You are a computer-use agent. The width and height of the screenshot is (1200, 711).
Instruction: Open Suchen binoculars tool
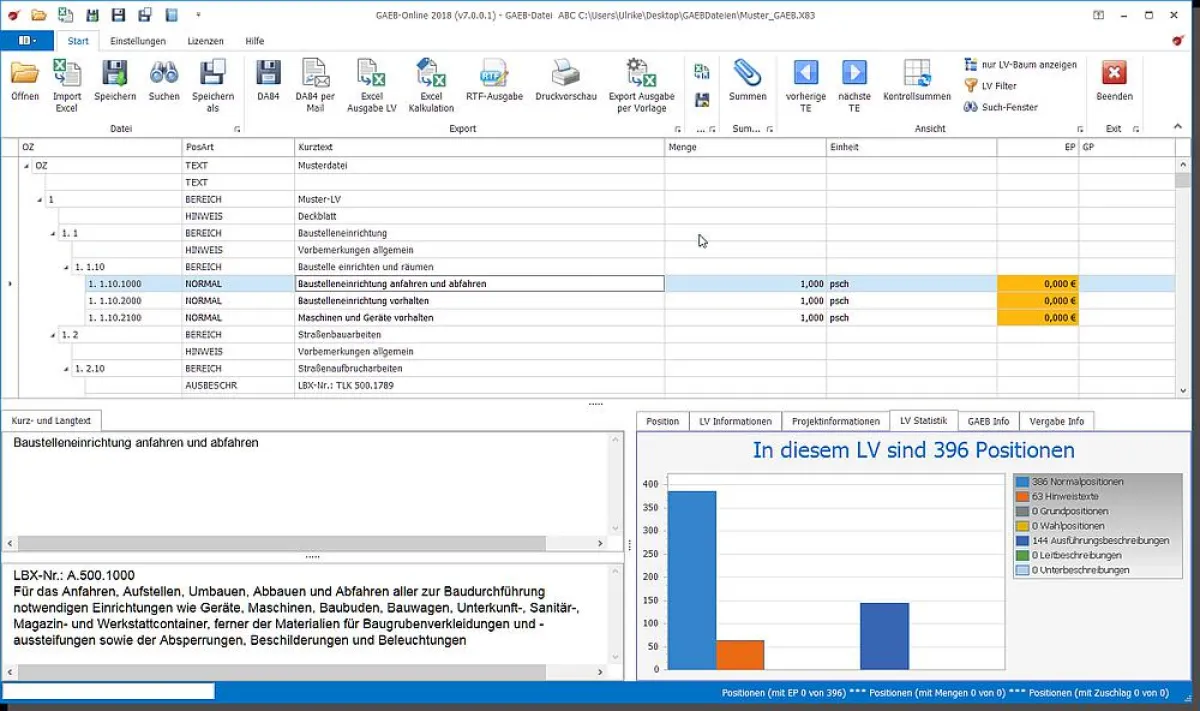164,75
